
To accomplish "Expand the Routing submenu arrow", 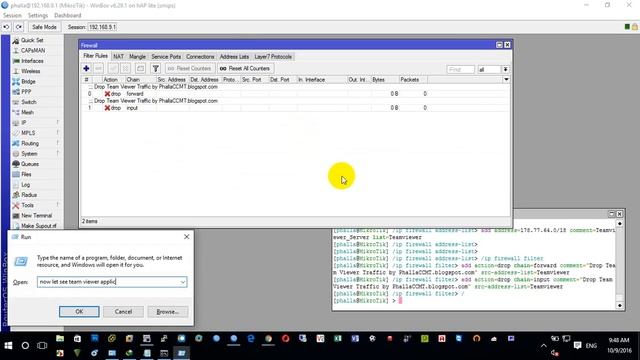I will (58, 143).
